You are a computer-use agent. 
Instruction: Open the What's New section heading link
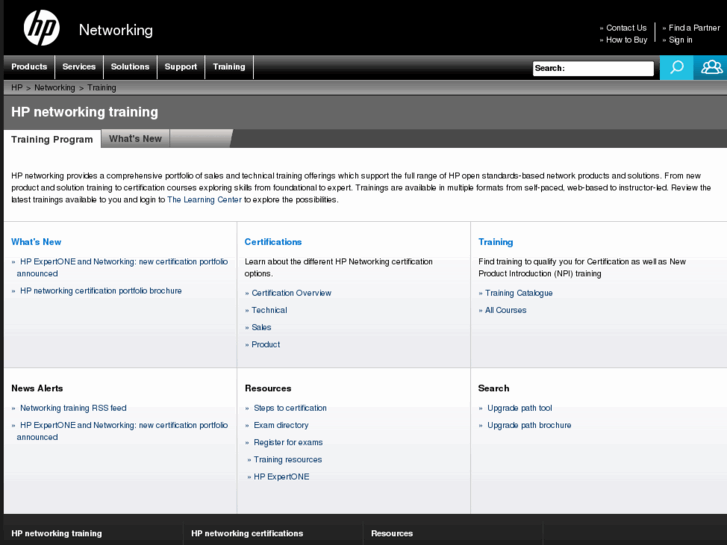point(36,242)
